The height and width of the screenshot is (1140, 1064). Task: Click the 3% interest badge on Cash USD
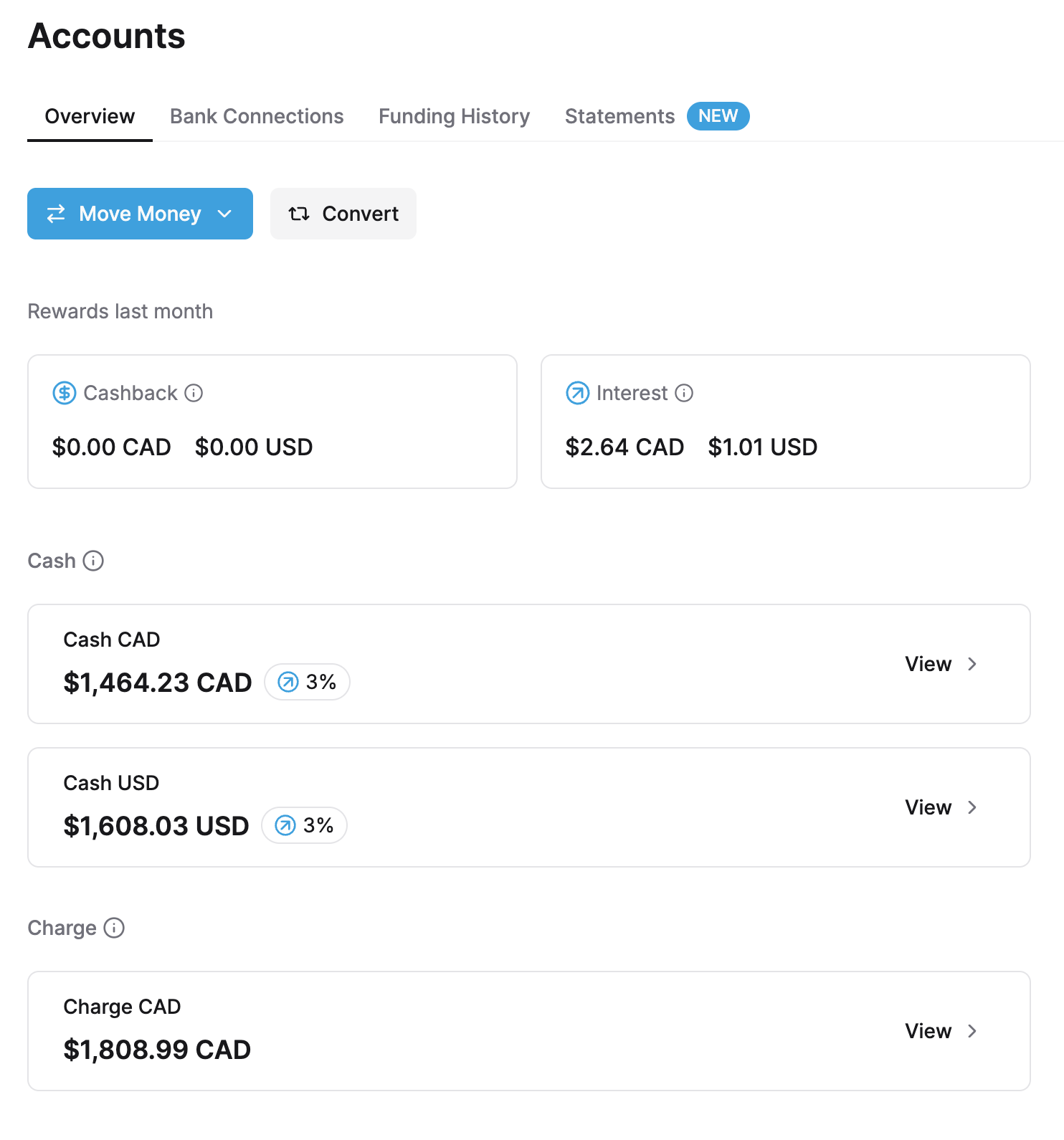click(x=304, y=825)
